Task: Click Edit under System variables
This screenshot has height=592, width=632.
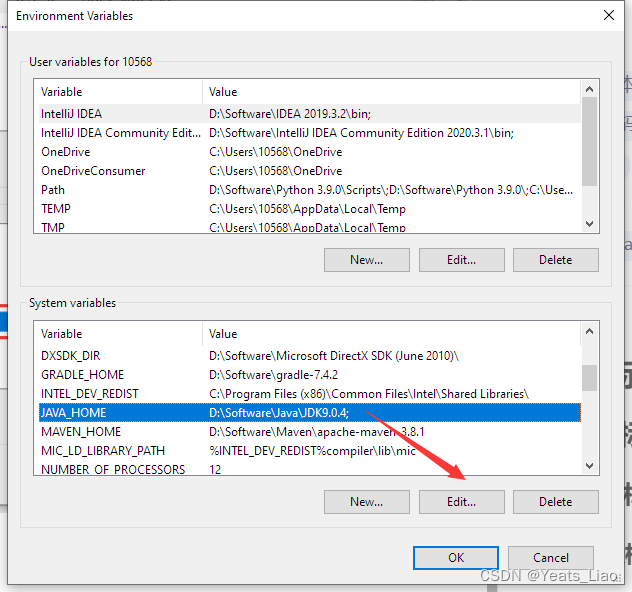Action: pyautogui.click(x=462, y=502)
